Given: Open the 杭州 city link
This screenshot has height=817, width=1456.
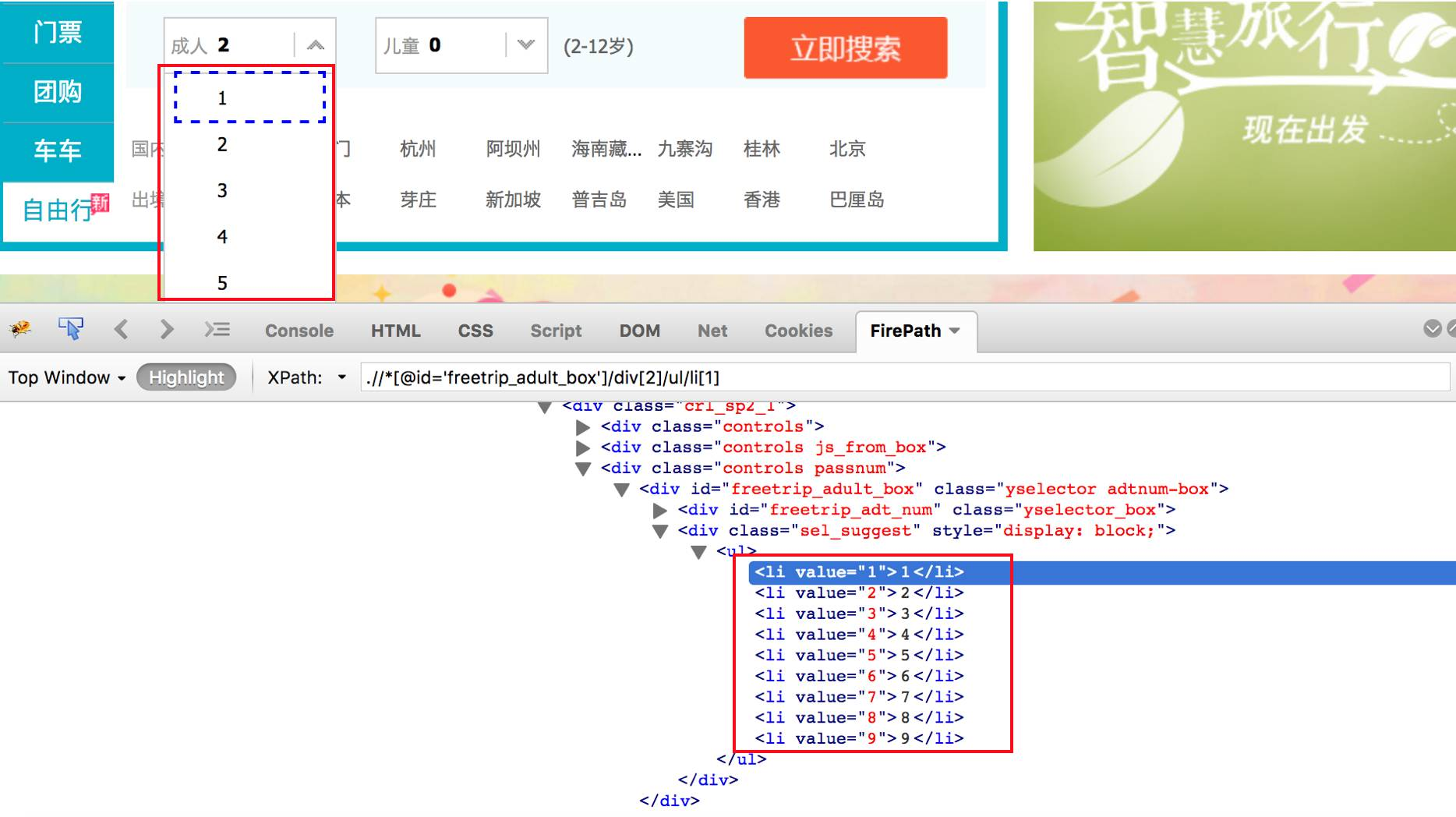Looking at the screenshot, I should pyautogui.click(x=418, y=149).
